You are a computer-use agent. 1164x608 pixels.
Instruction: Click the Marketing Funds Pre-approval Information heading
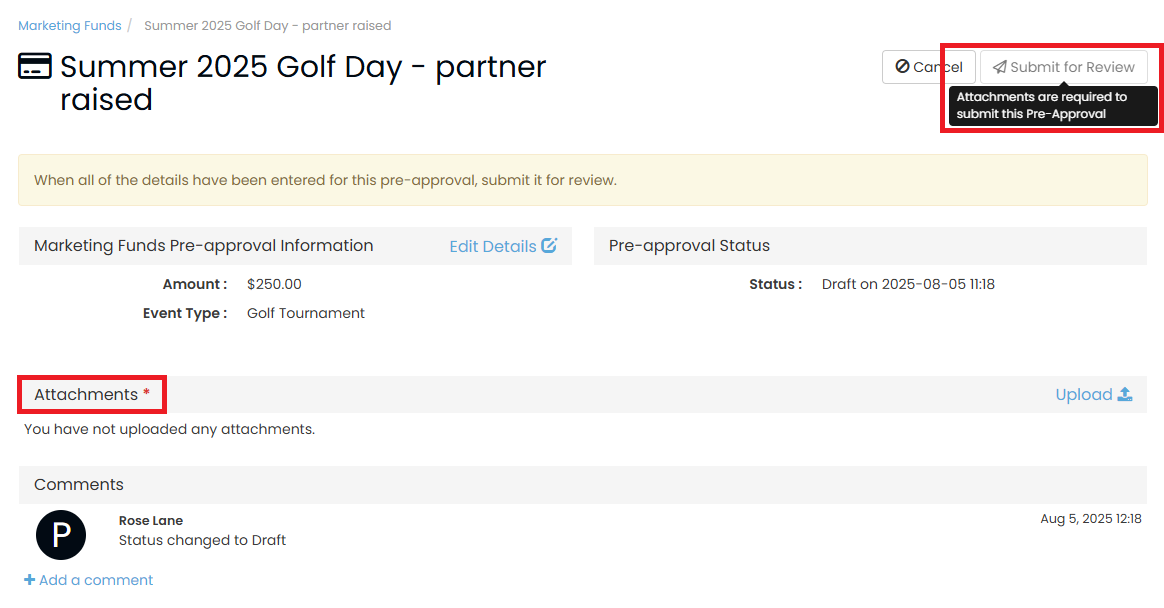(x=203, y=246)
